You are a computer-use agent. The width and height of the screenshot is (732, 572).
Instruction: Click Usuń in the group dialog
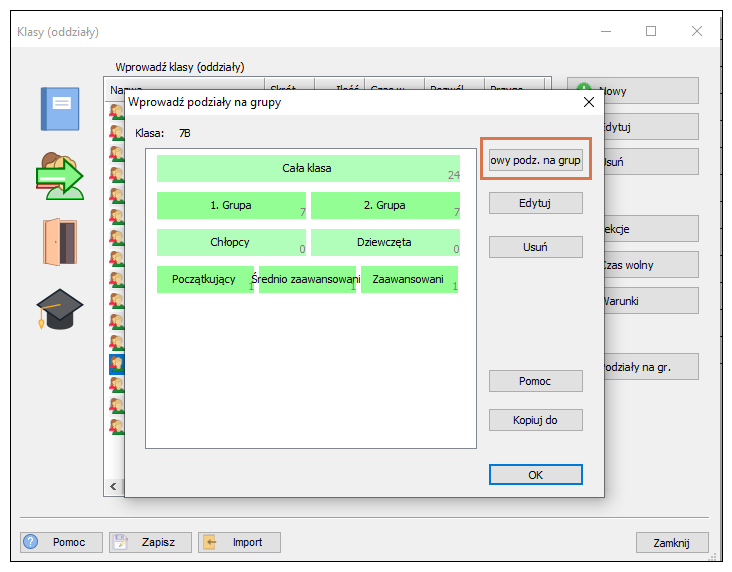[535, 247]
